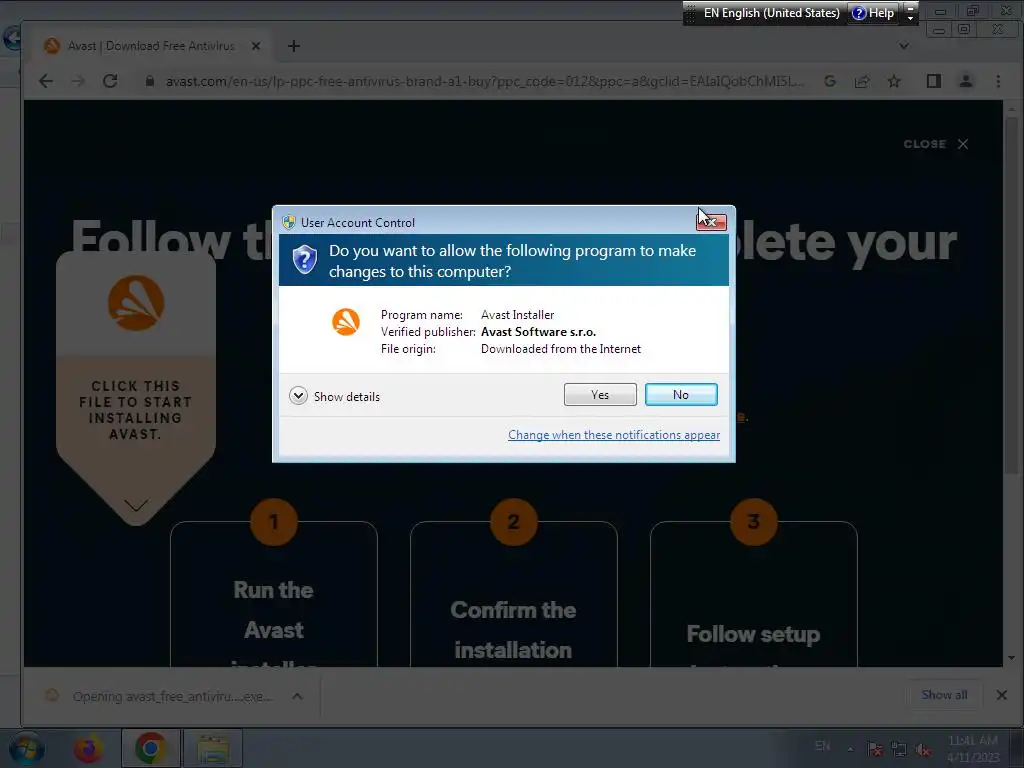Screen dimensions: 1024x768
Task: Click Yes in User Account Control dialog
Action: (x=600, y=394)
